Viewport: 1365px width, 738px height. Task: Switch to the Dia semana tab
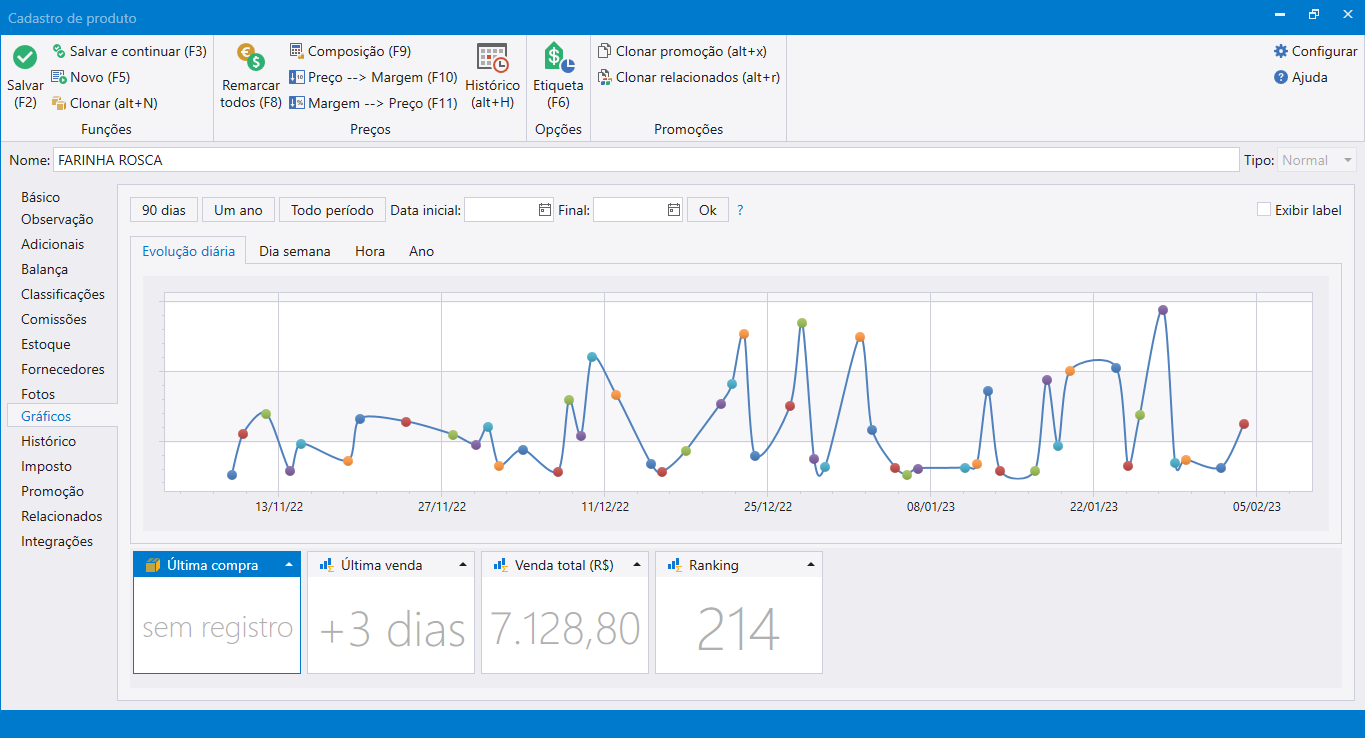(x=294, y=251)
